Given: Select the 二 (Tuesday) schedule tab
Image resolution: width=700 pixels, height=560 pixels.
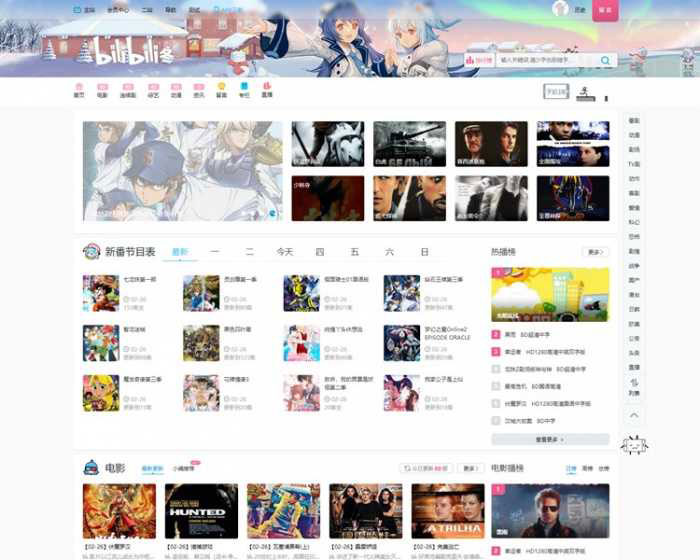Looking at the screenshot, I should 250,252.
